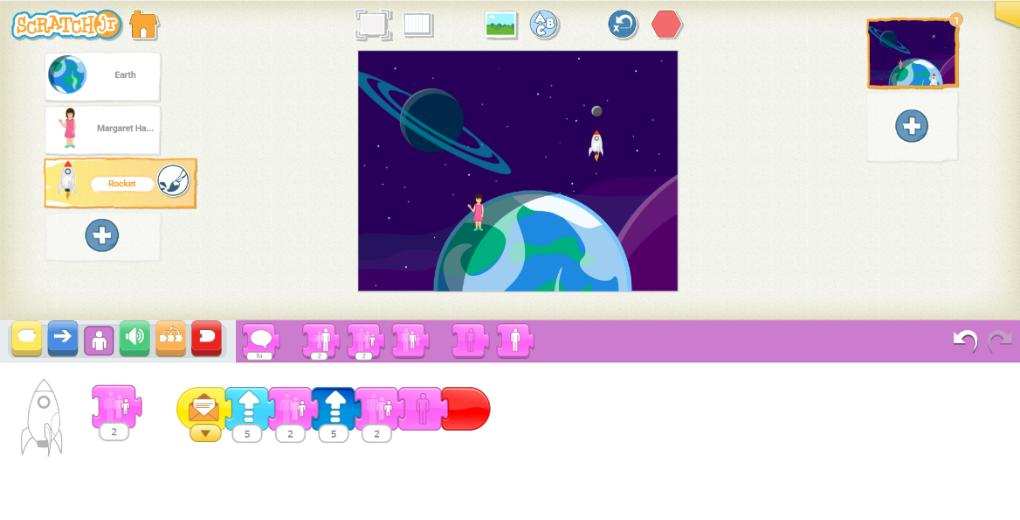Viewport: 1020px width, 520px height.
Task: Open the red End blocks category
Action: pyautogui.click(x=206, y=338)
